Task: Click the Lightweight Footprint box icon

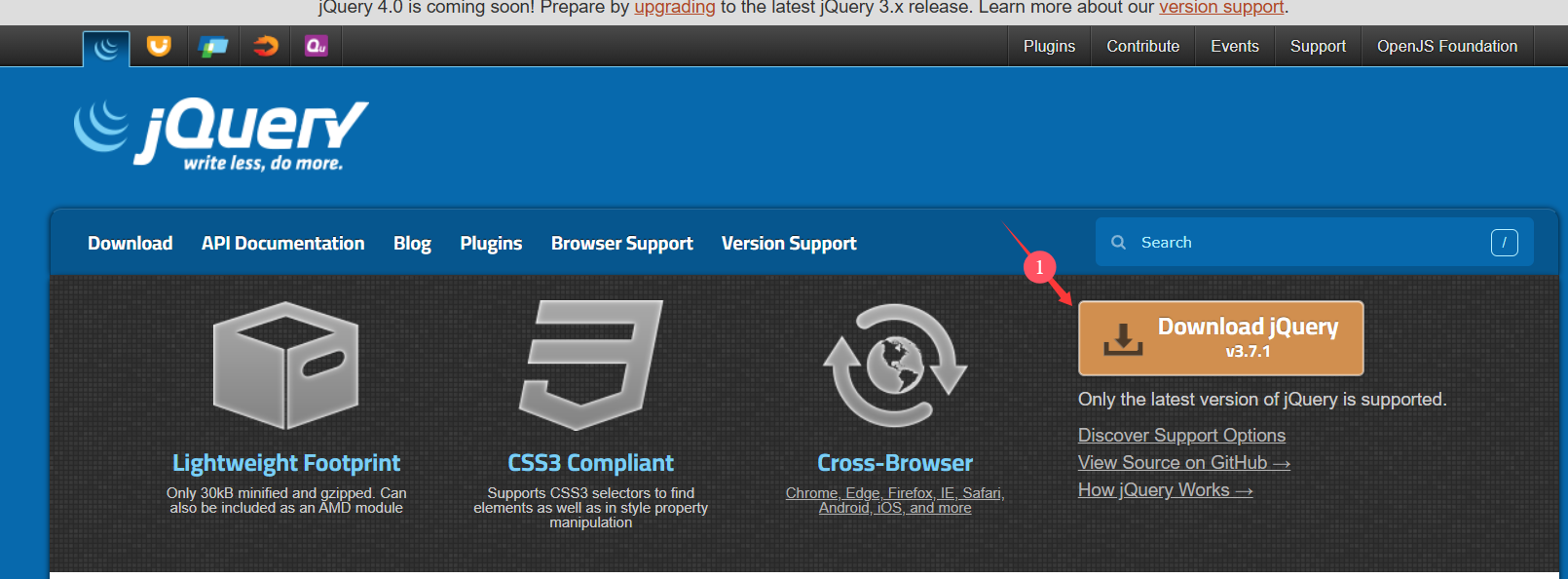Action: pos(286,366)
